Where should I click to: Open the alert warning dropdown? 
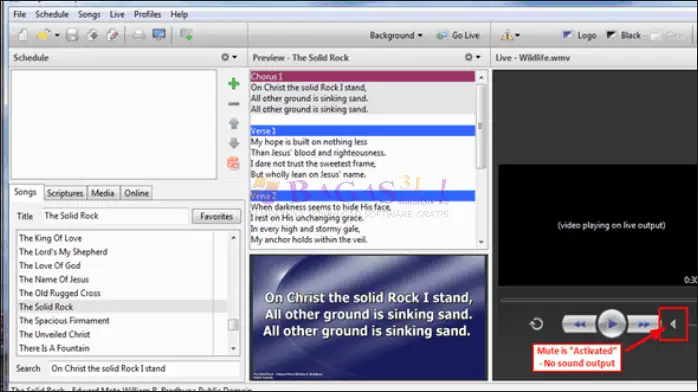point(510,35)
